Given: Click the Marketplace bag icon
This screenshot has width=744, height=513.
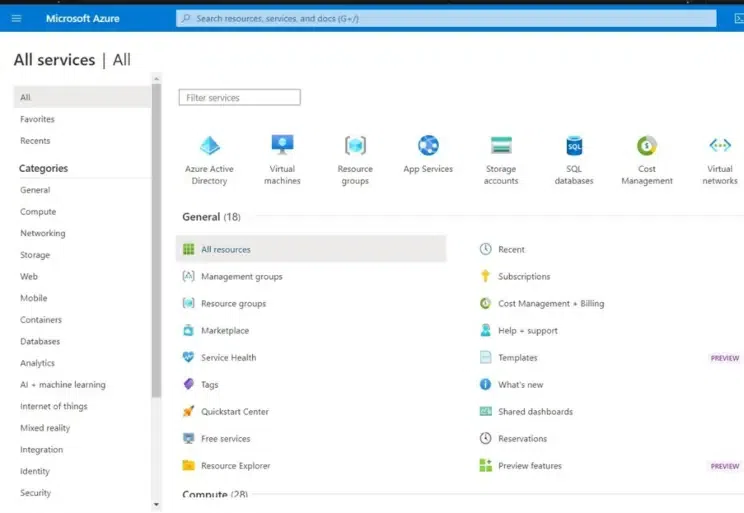Looking at the screenshot, I should pyautogui.click(x=188, y=330).
